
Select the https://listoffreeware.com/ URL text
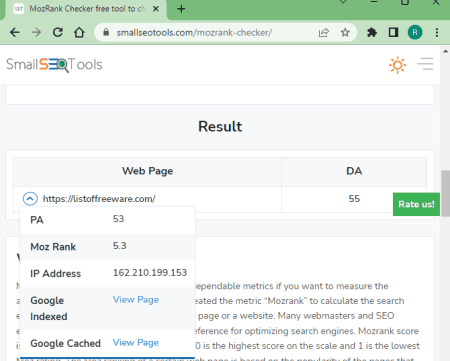click(99, 199)
